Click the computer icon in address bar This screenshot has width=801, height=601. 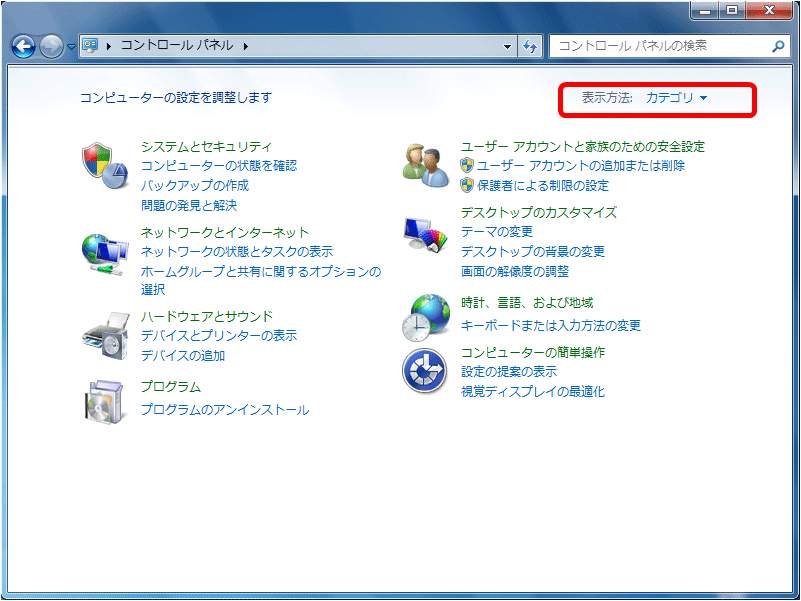(x=90, y=45)
